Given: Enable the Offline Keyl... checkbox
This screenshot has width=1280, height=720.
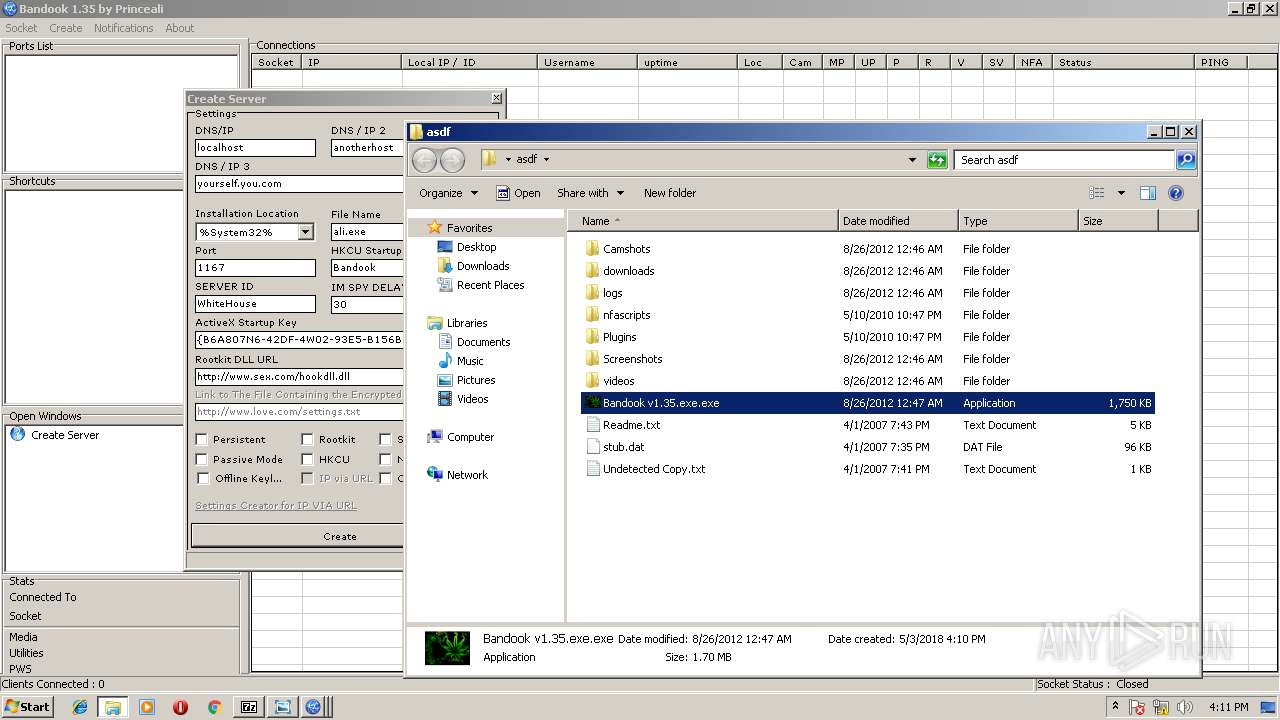Looking at the screenshot, I should tap(202, 478).
